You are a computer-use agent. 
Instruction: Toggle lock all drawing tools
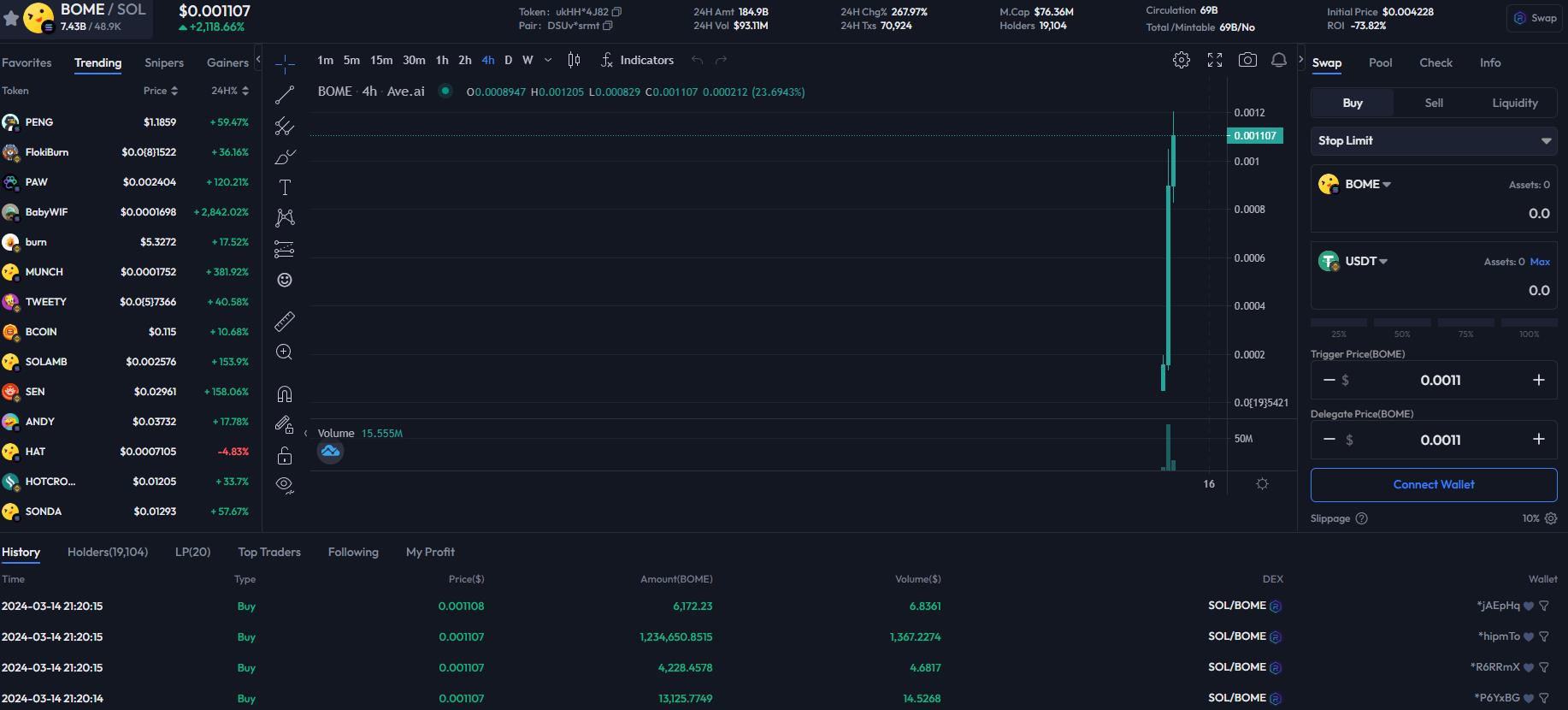click(285, 455)
